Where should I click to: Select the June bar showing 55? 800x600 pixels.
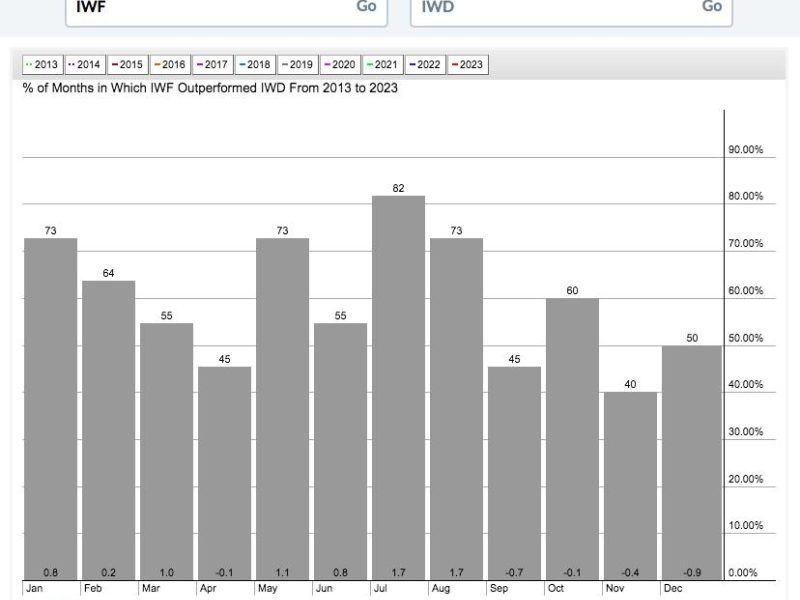point(340,451)
